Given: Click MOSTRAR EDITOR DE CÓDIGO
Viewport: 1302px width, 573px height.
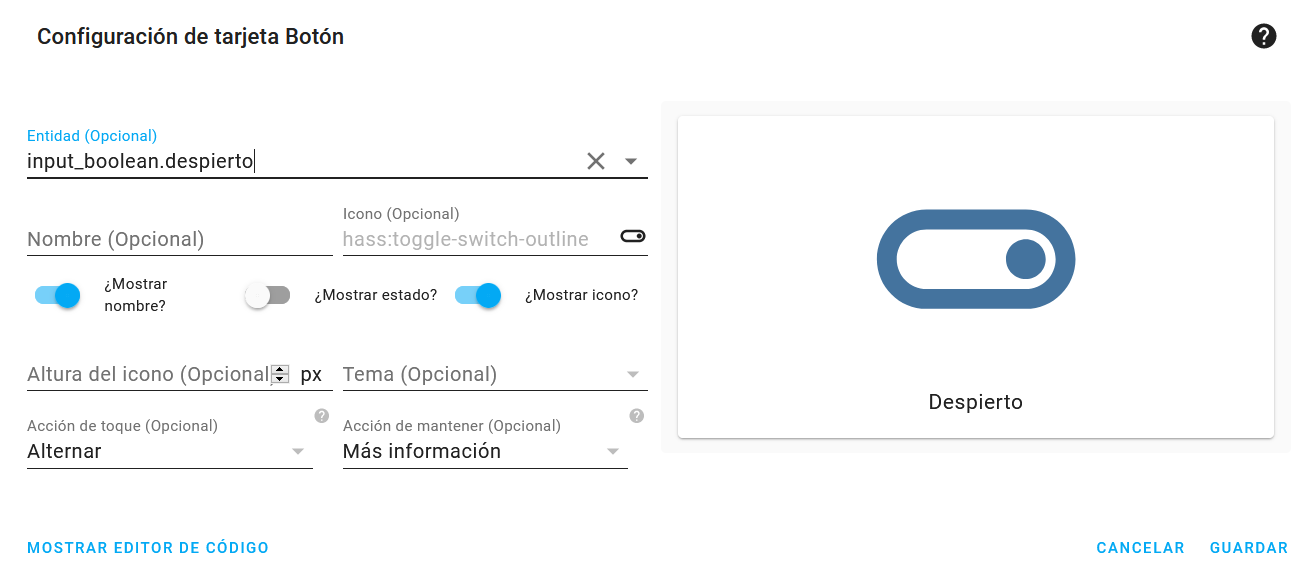Looking at the screenshot, I should (148, 548).
